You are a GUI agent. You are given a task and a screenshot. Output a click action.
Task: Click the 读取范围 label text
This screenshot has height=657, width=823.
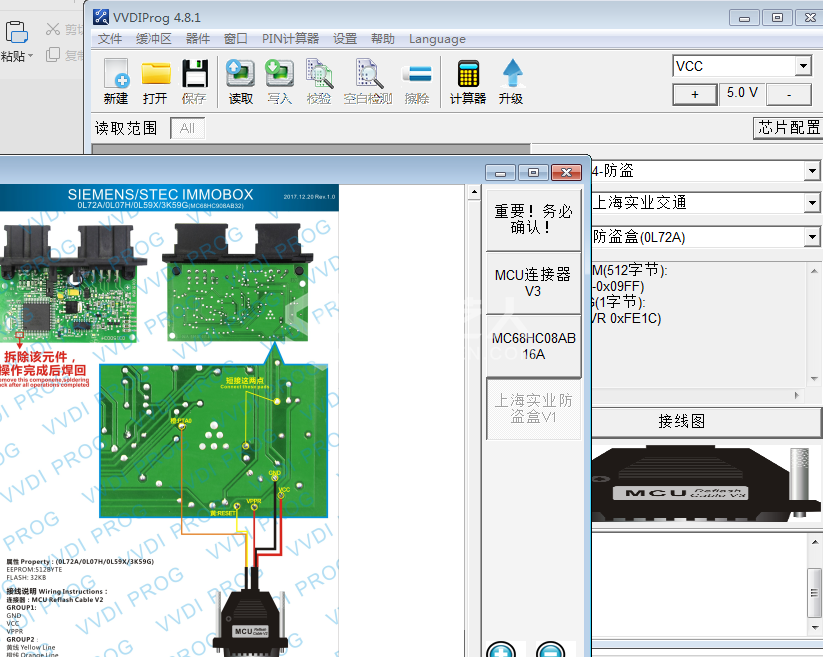126,128
